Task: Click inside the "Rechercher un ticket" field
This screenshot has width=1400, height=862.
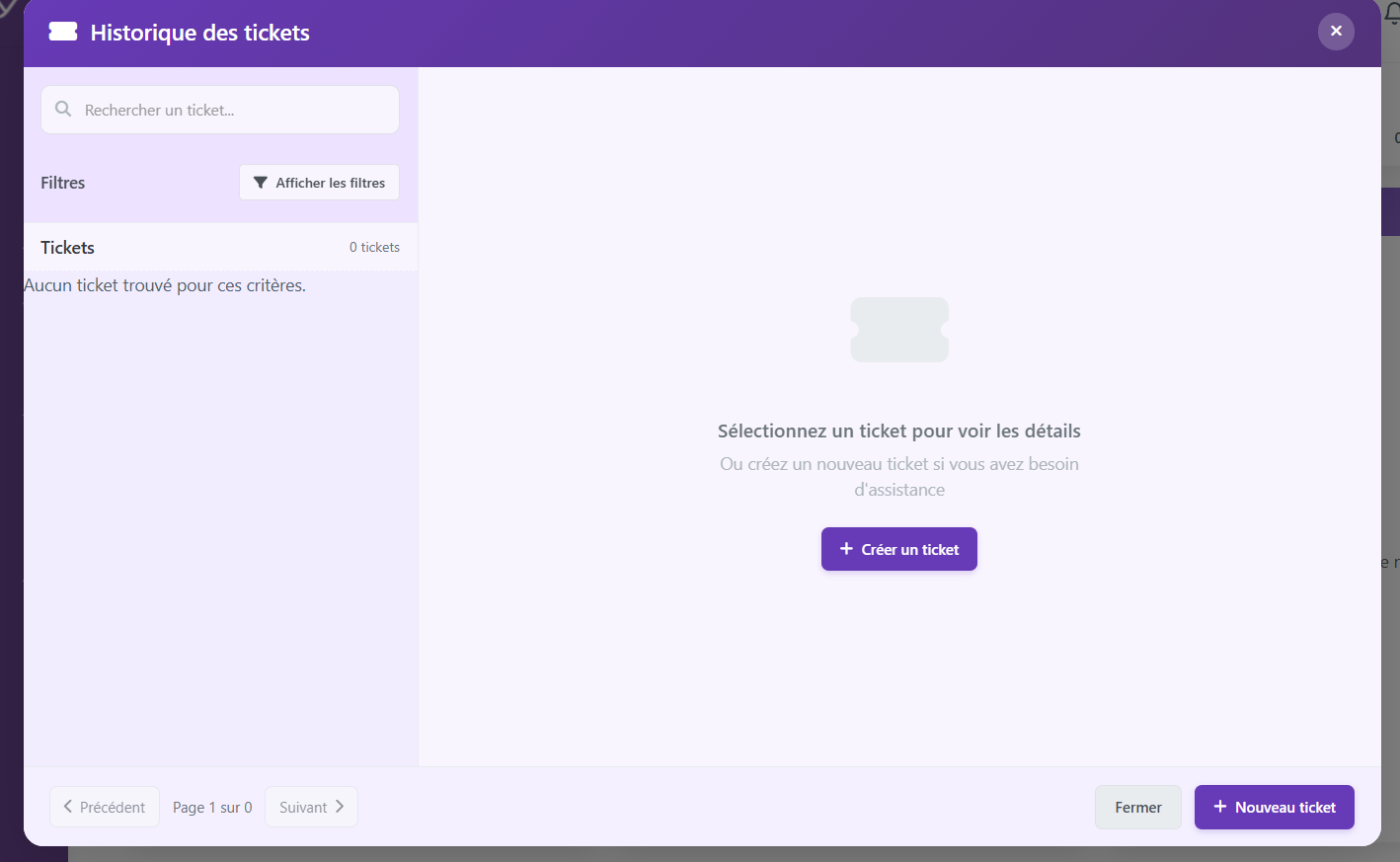Action: [x=219, y=109]
